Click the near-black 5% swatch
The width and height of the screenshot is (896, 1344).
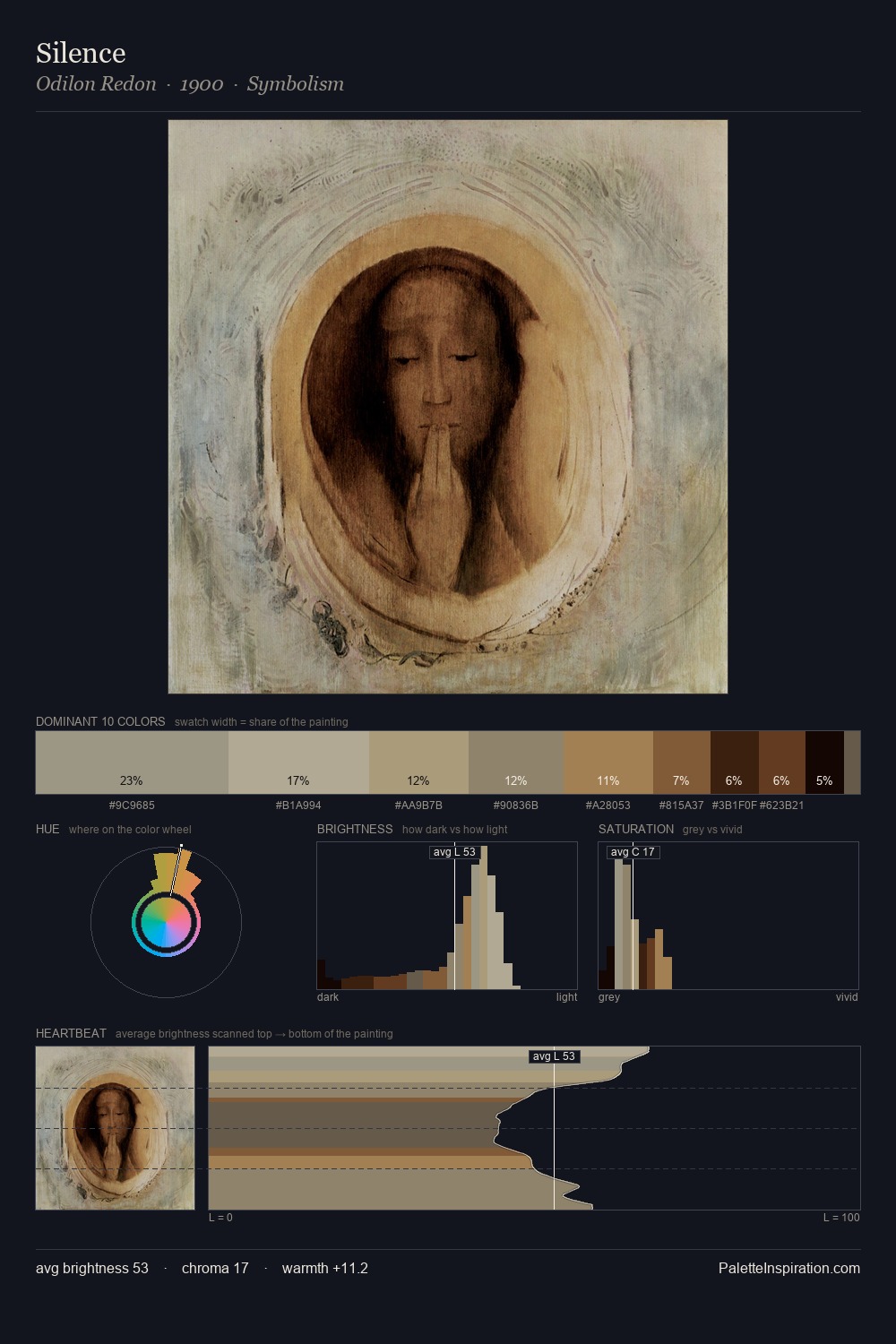(824, 762)
